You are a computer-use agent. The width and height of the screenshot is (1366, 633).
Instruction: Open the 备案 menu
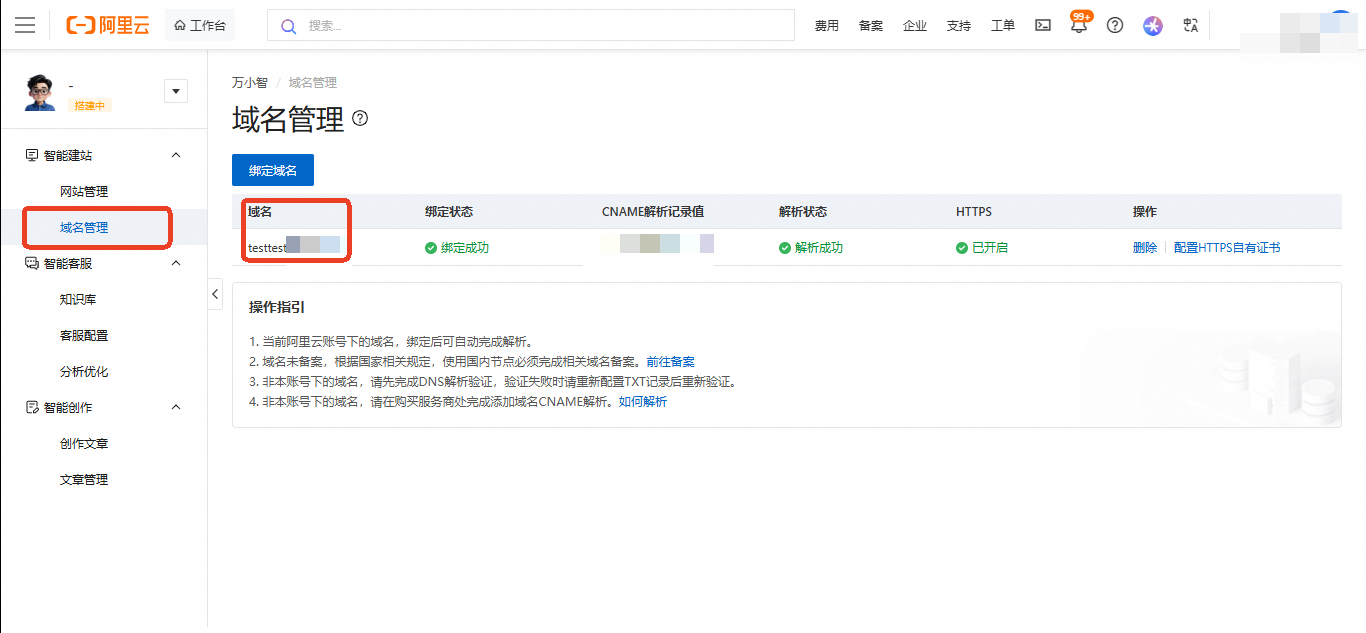(x=870, y=26)
